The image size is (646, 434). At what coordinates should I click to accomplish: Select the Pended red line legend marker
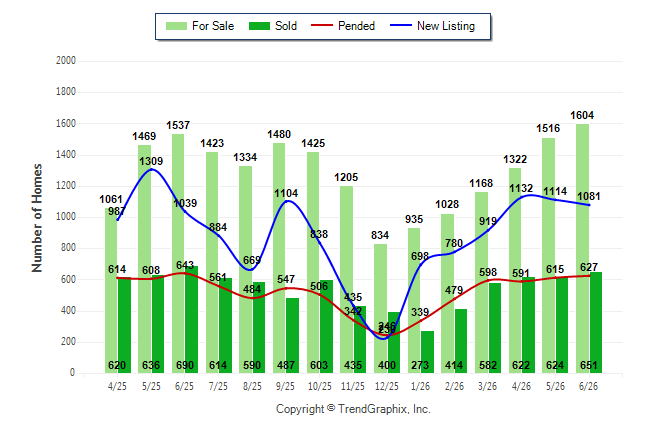pyautogui.click(x=322, y=26)
